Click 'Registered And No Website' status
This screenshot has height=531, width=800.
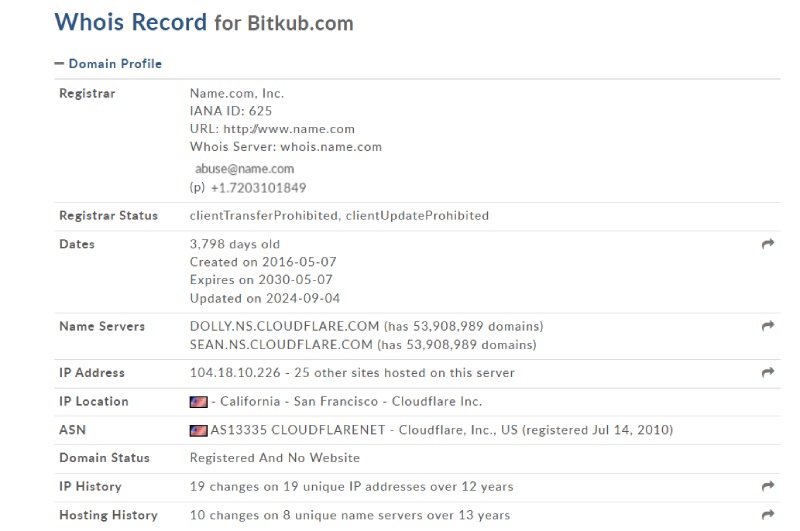[x=274, y=458]
